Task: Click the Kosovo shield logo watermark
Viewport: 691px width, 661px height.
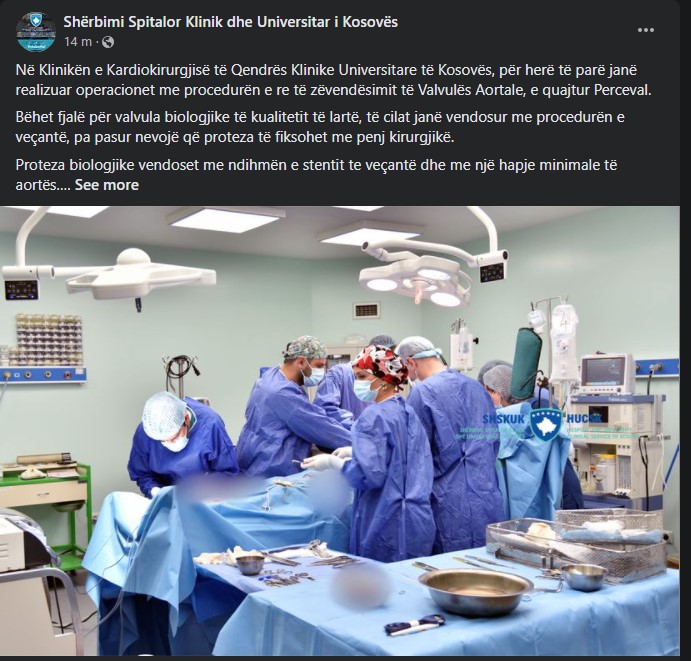Action: (x=546, y=425)
